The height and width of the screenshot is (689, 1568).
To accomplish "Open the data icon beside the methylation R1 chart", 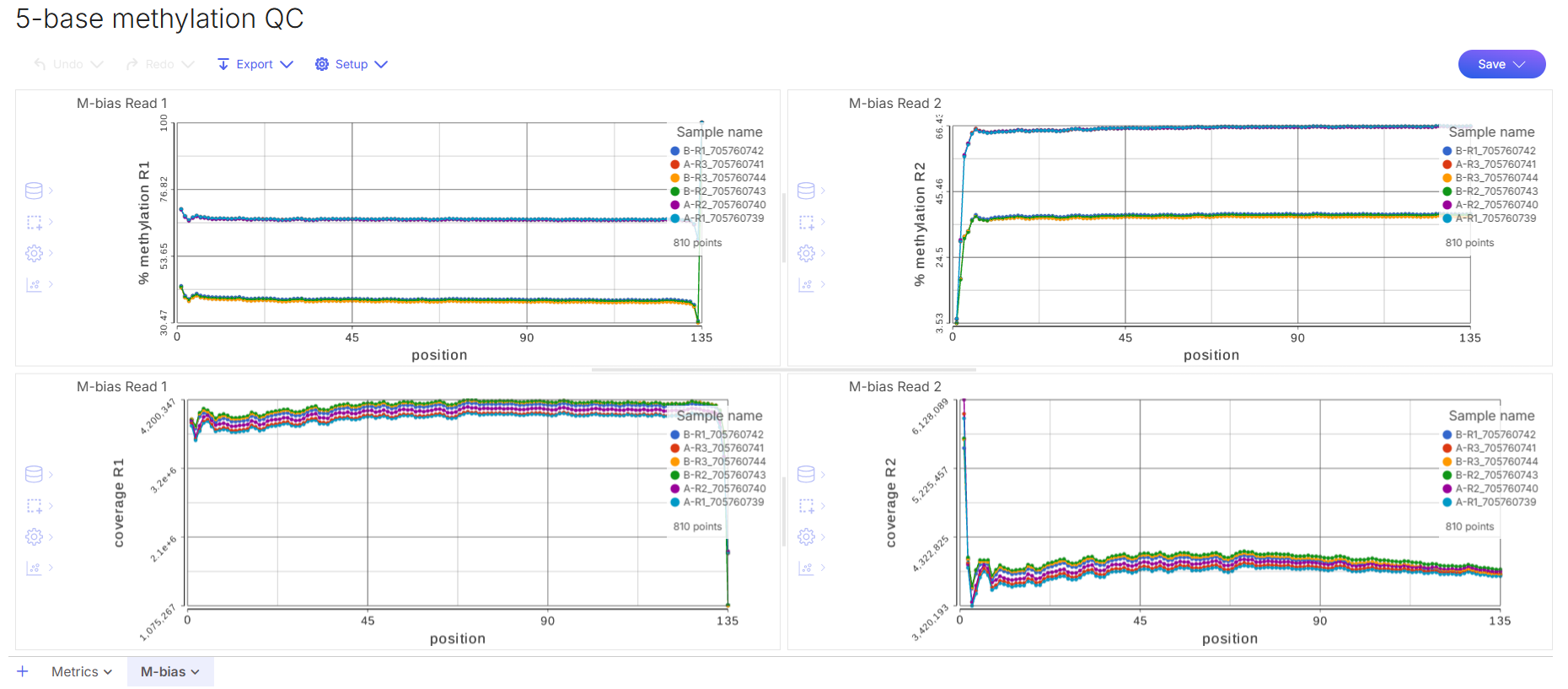I will tap(34, 191).
